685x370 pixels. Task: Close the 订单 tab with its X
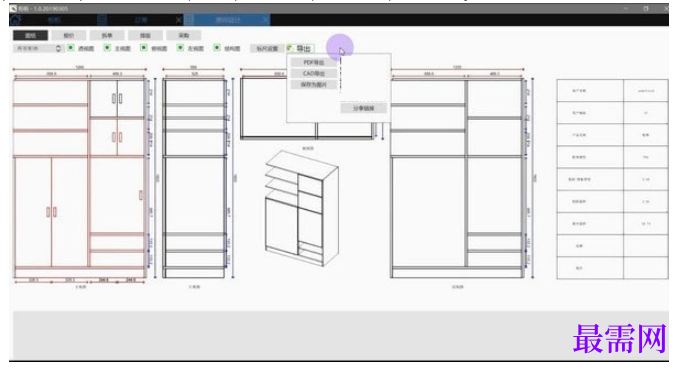point(178,20)
